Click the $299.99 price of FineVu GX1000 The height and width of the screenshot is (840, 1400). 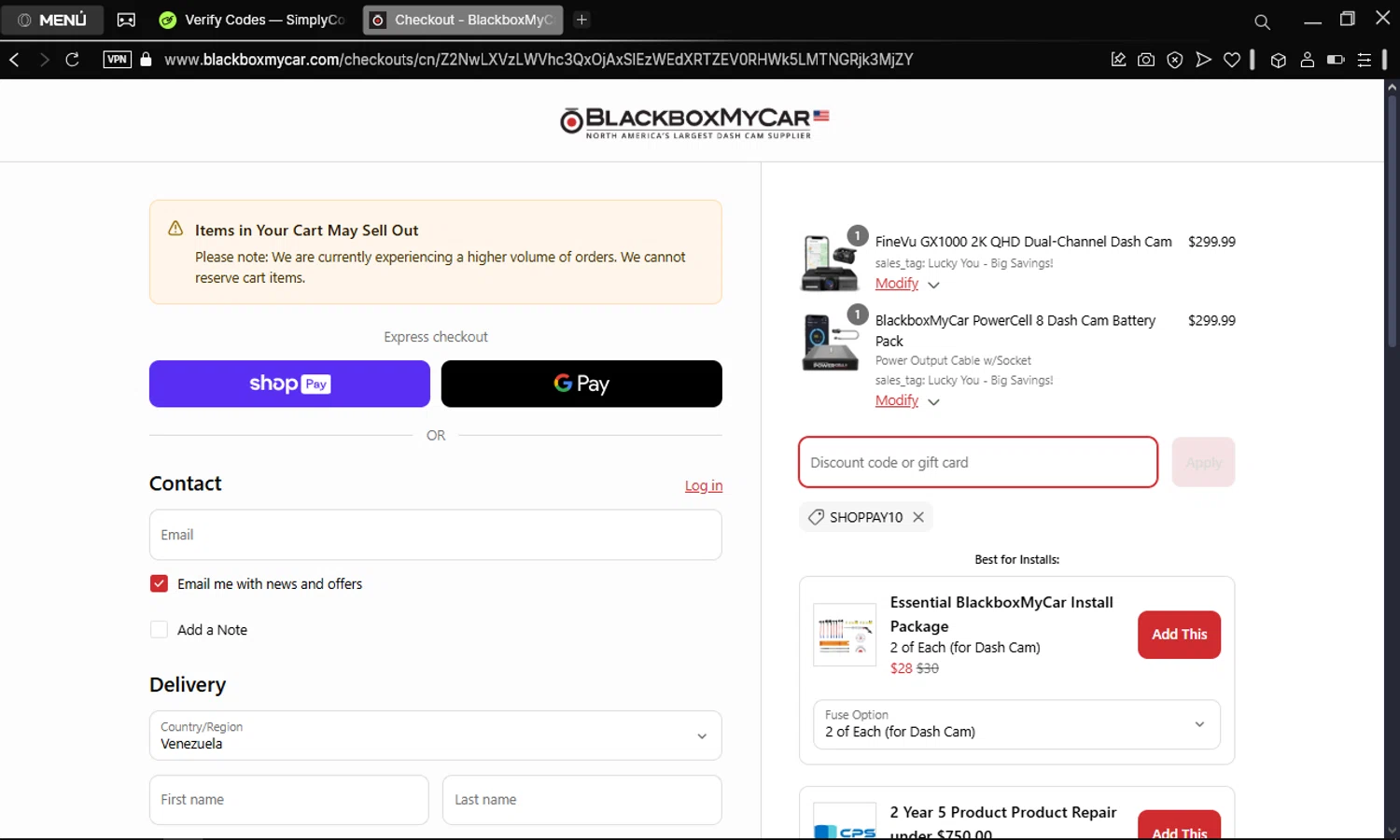point(1211,242)
